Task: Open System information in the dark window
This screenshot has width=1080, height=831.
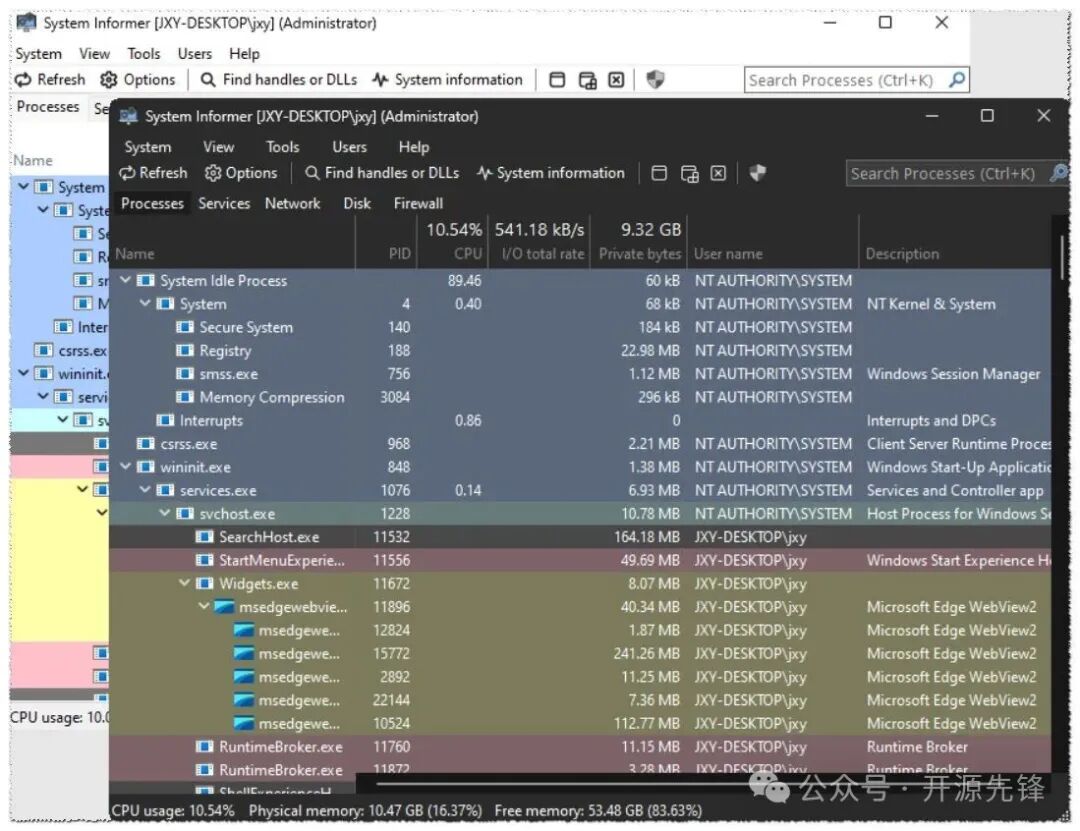Action: coord(551,173)
